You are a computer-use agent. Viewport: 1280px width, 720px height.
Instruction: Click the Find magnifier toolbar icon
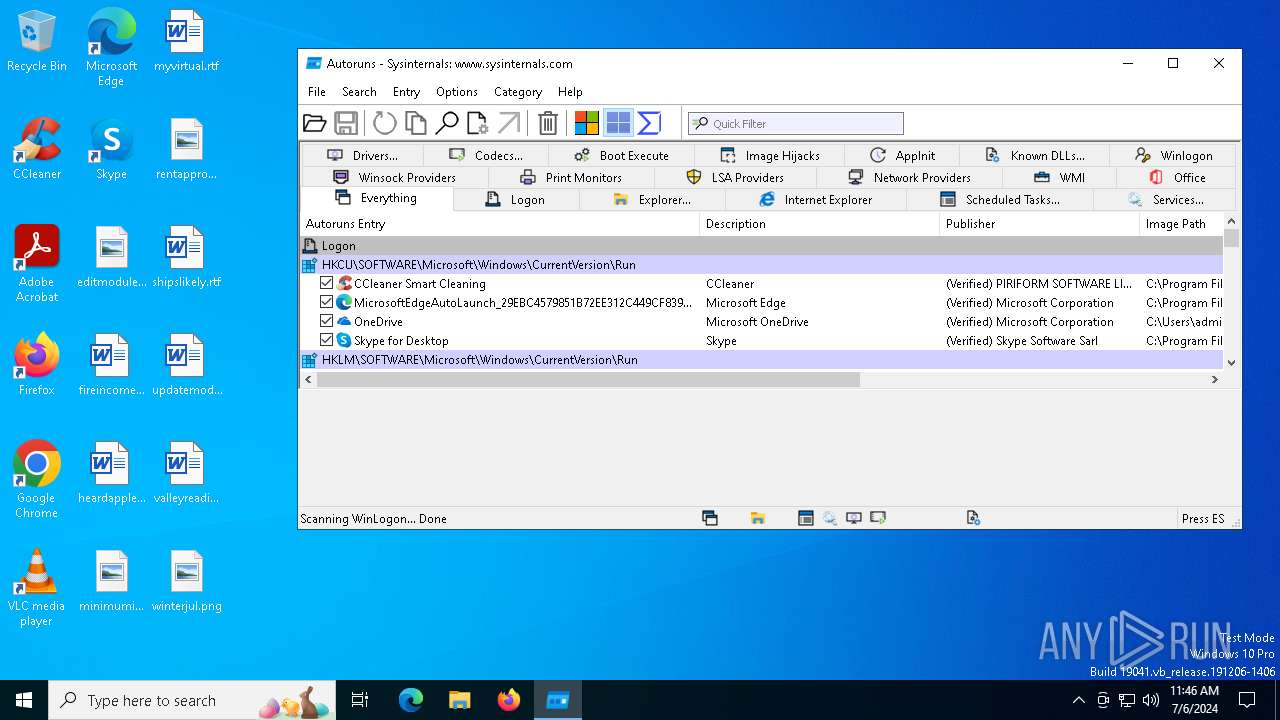tap(447, 123)
